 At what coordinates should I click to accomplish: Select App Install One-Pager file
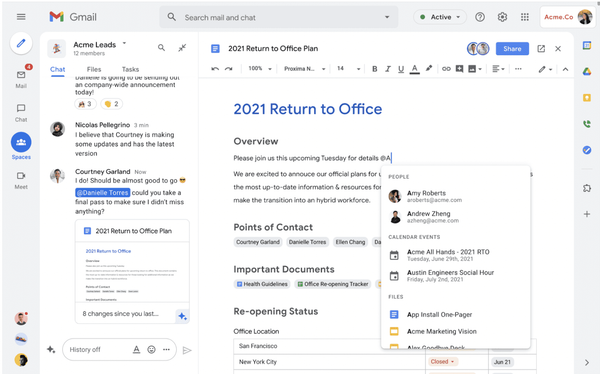click(x=455, y=314)
